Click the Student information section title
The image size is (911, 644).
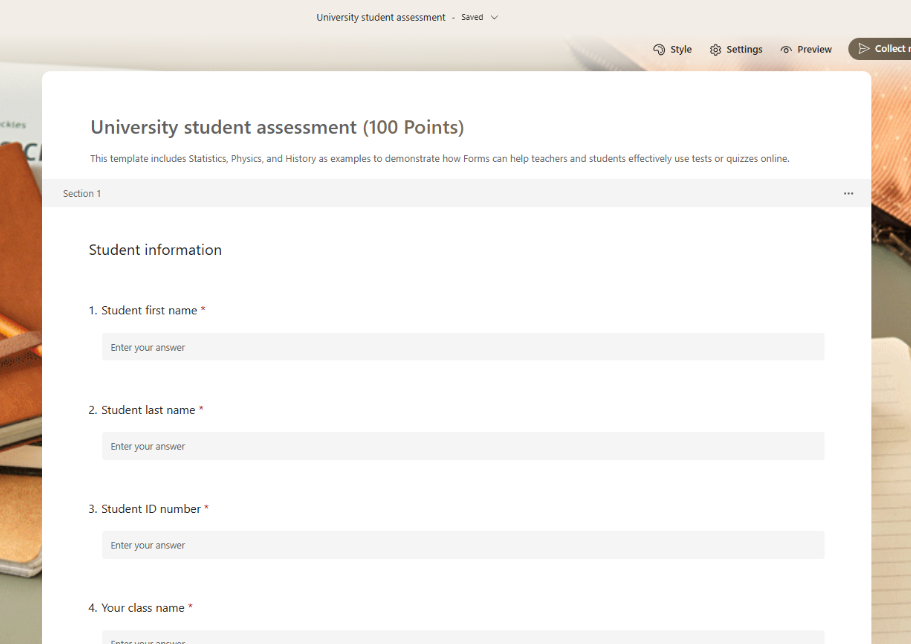[x=155, y=249]
